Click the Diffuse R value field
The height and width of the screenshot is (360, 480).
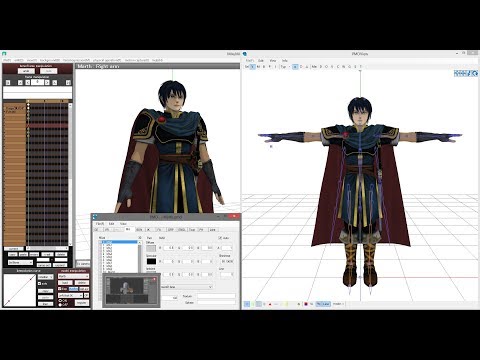coord(169,248)
